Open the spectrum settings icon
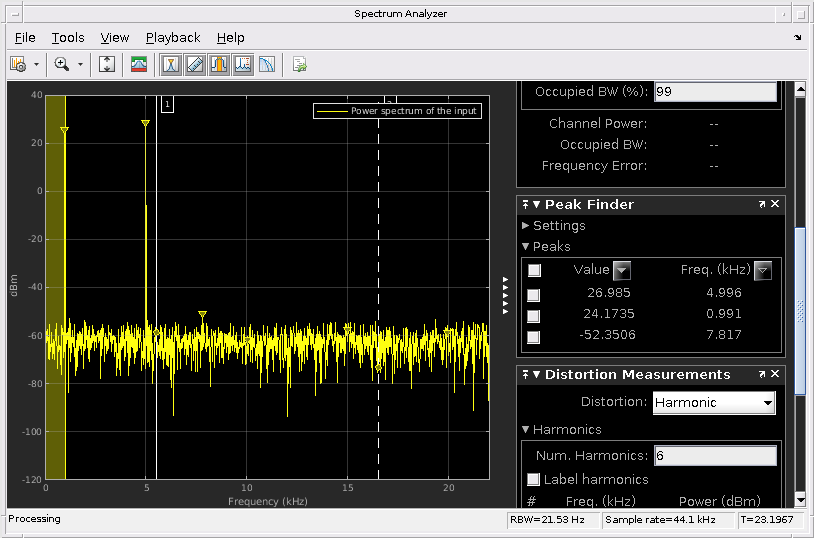The image size is (814, 538). (139, 64)
